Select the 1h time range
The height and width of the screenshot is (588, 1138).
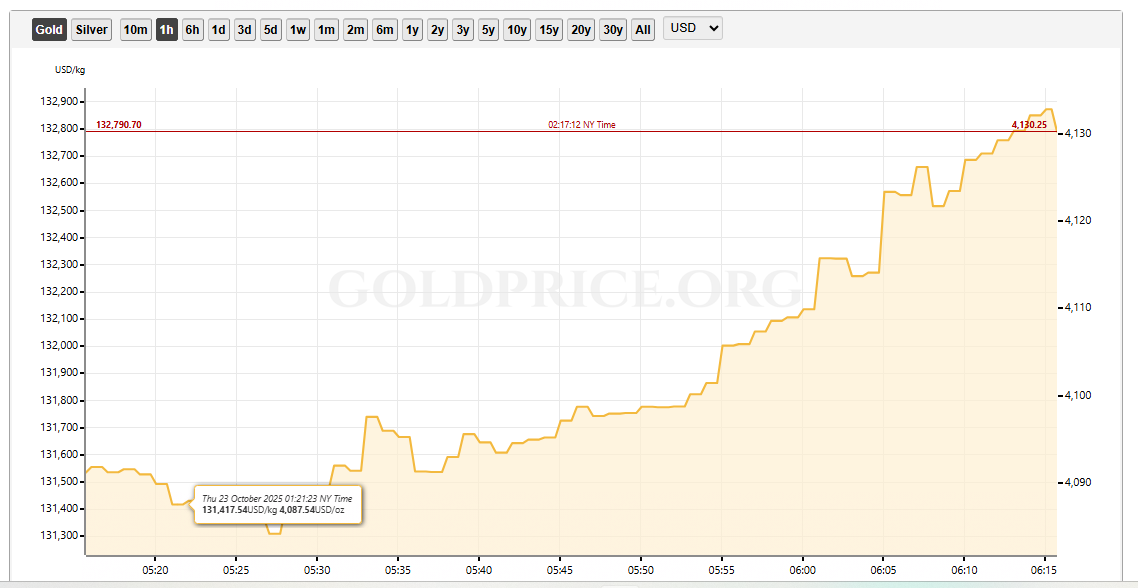pyautogui.click(x=166, y=30)
